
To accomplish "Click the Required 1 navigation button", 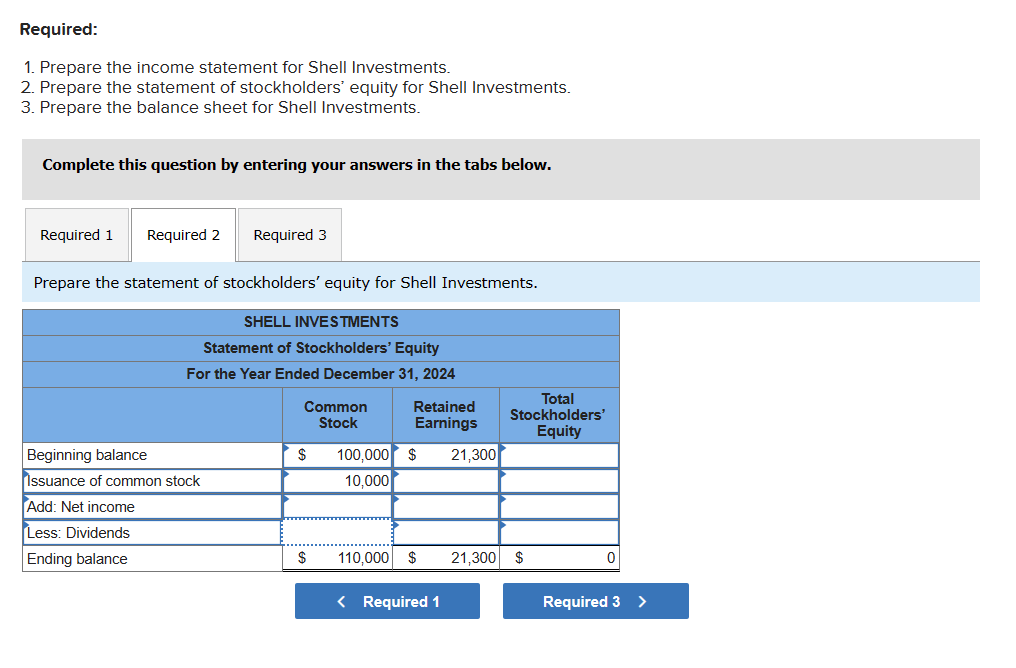I will pos(387,600).
